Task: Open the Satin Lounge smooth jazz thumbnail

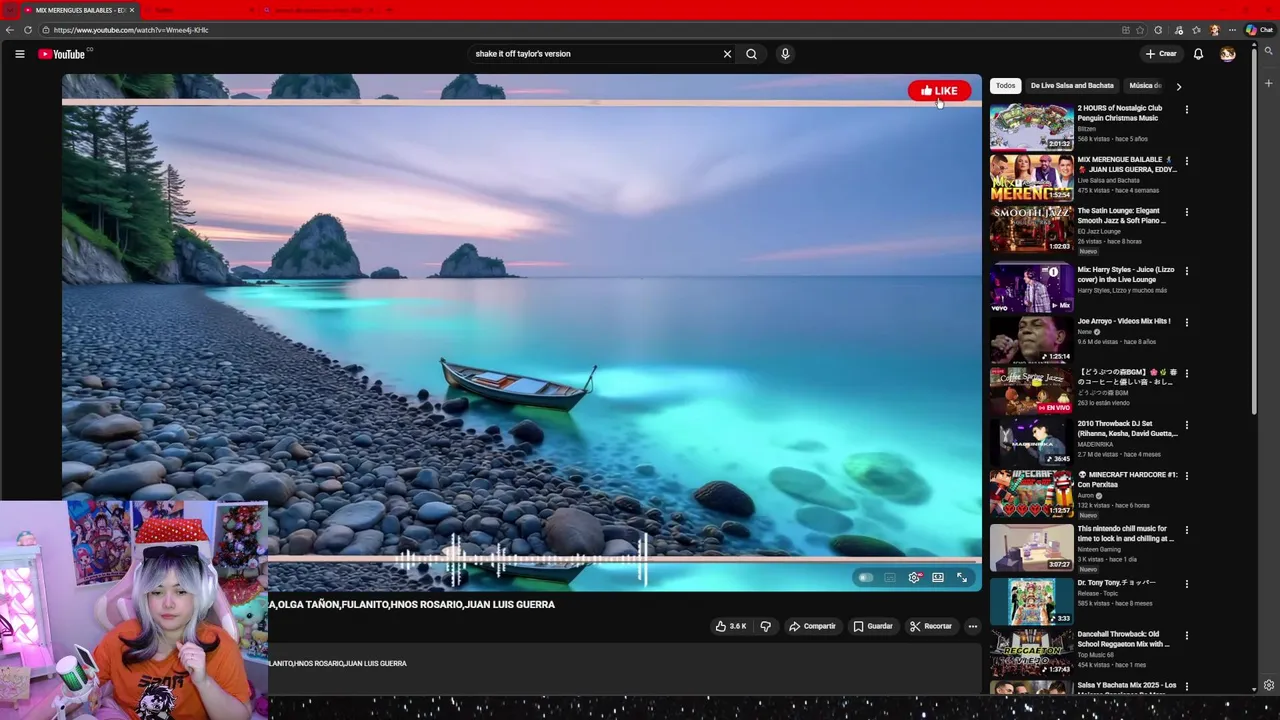Action: (x=1032, y=229)
